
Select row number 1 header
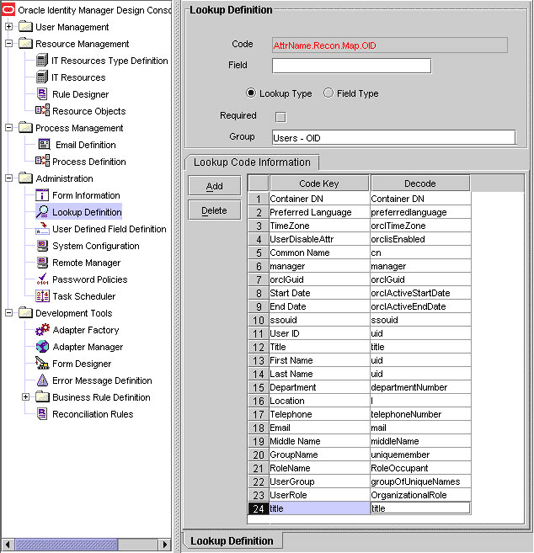(x=258, y=199)
